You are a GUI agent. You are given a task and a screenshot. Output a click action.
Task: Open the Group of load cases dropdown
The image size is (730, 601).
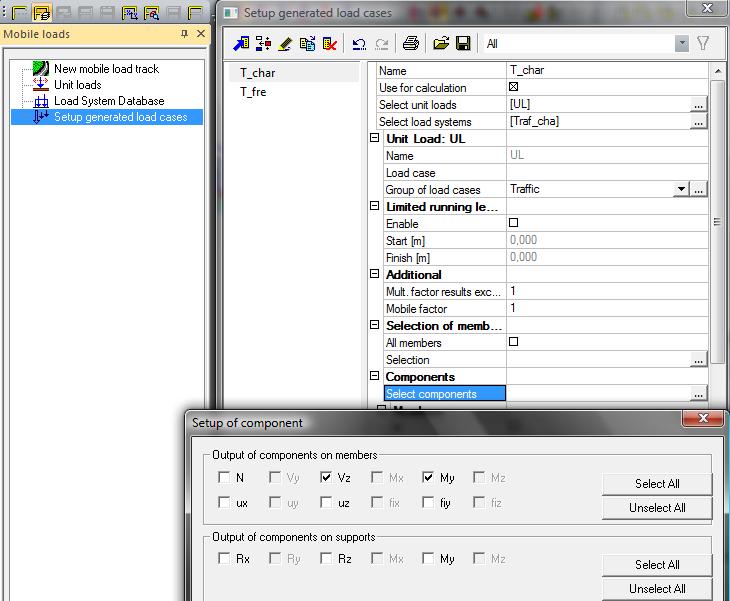[681, 189]
